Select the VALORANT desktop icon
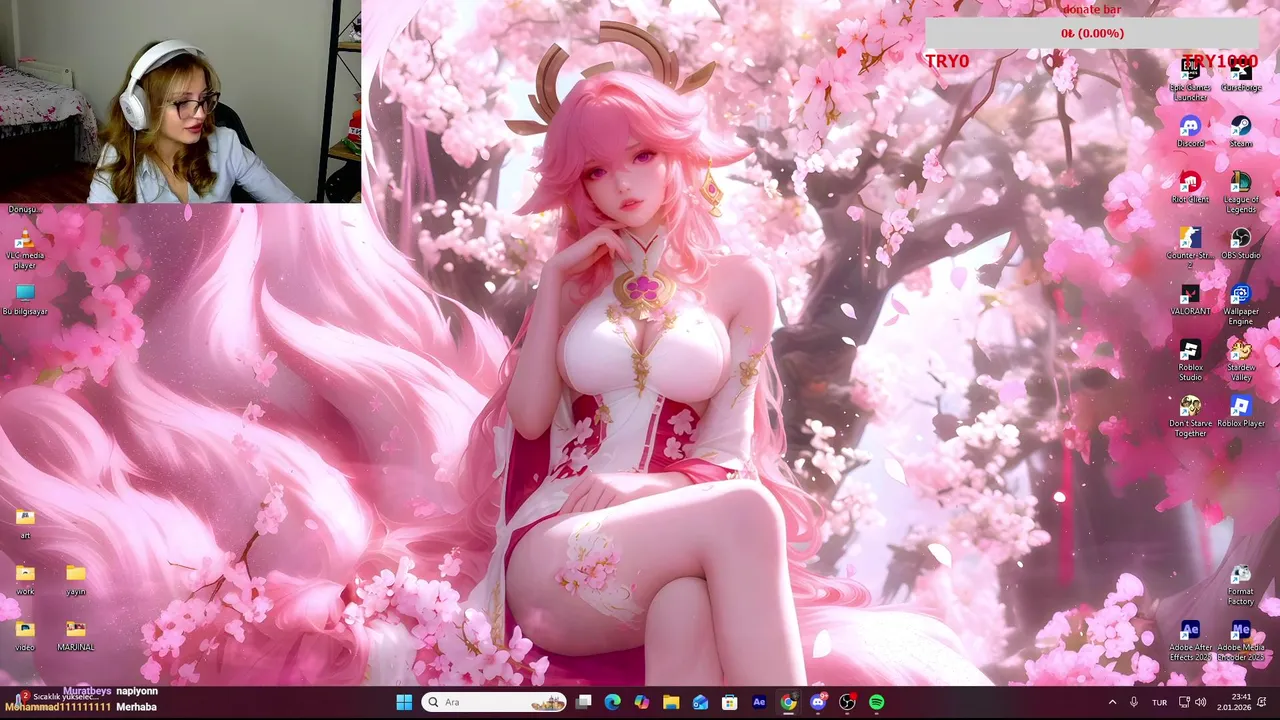This screenshot has width=1280, height=720. coord(1190,300)
